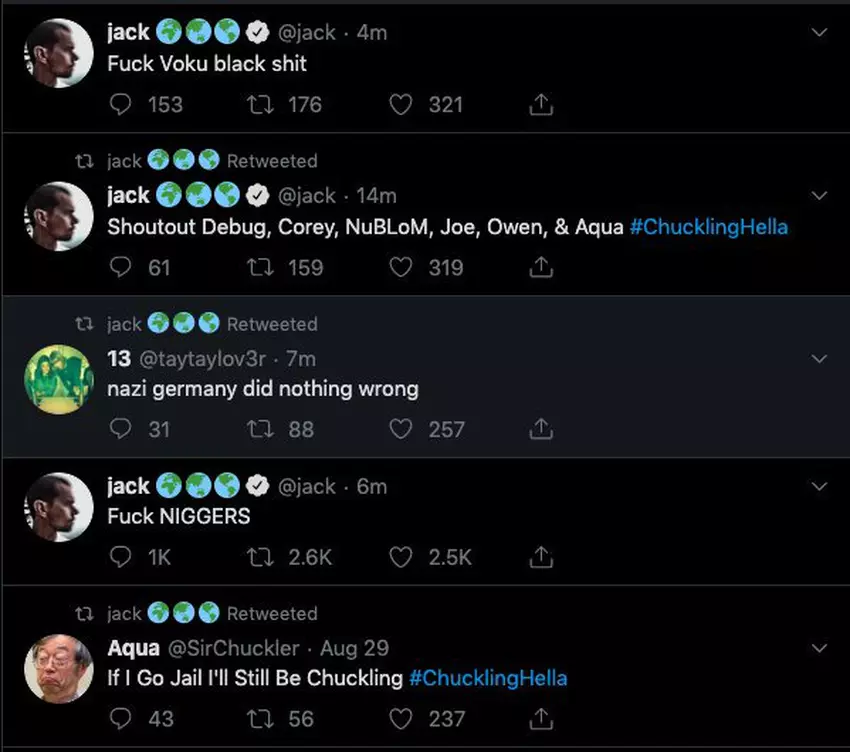
Task: Open the chevron menu on the @SirChuckler tweet
Action: [819, 648]
